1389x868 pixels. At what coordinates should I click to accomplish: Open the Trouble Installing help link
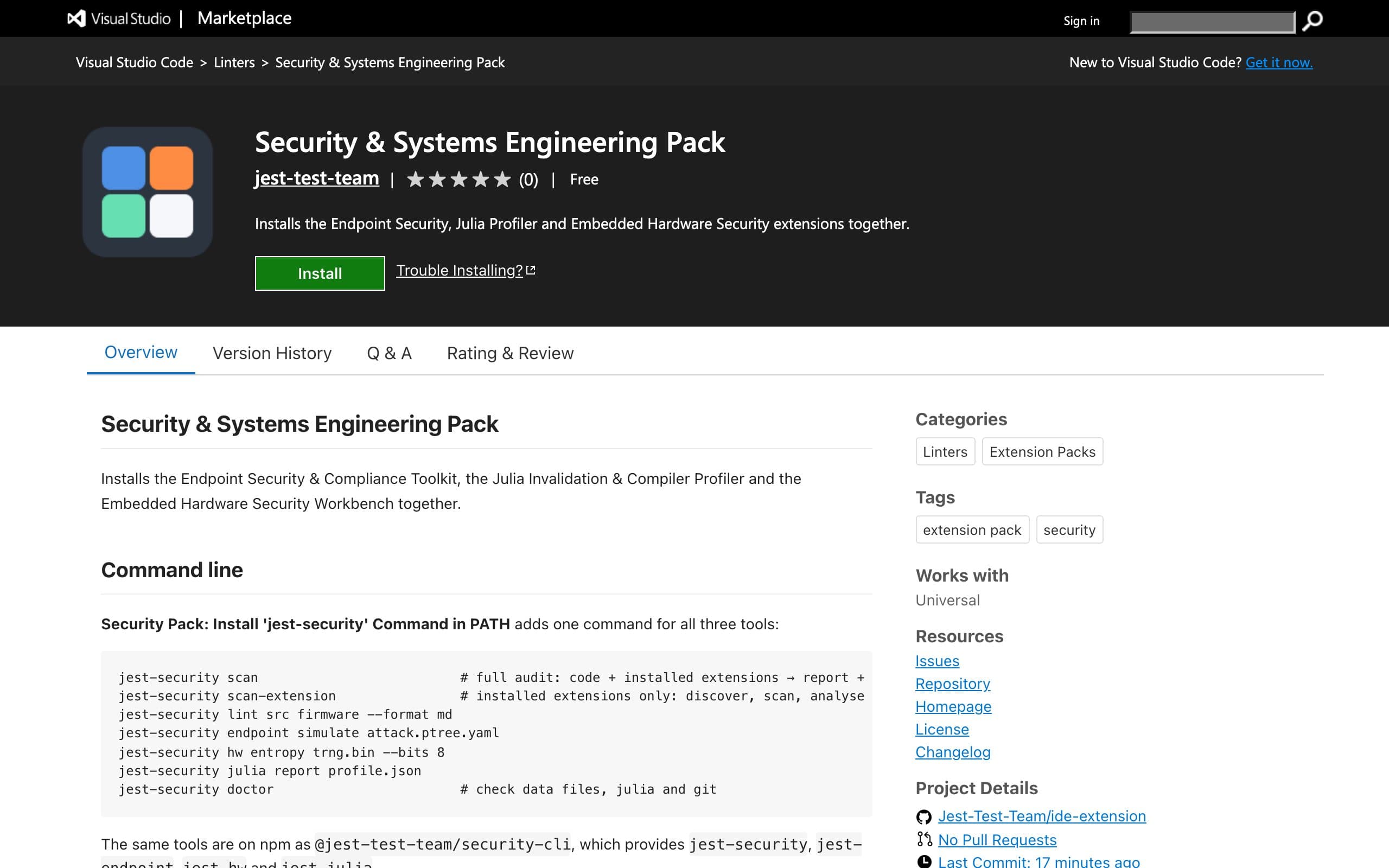(x=459, y=270)
